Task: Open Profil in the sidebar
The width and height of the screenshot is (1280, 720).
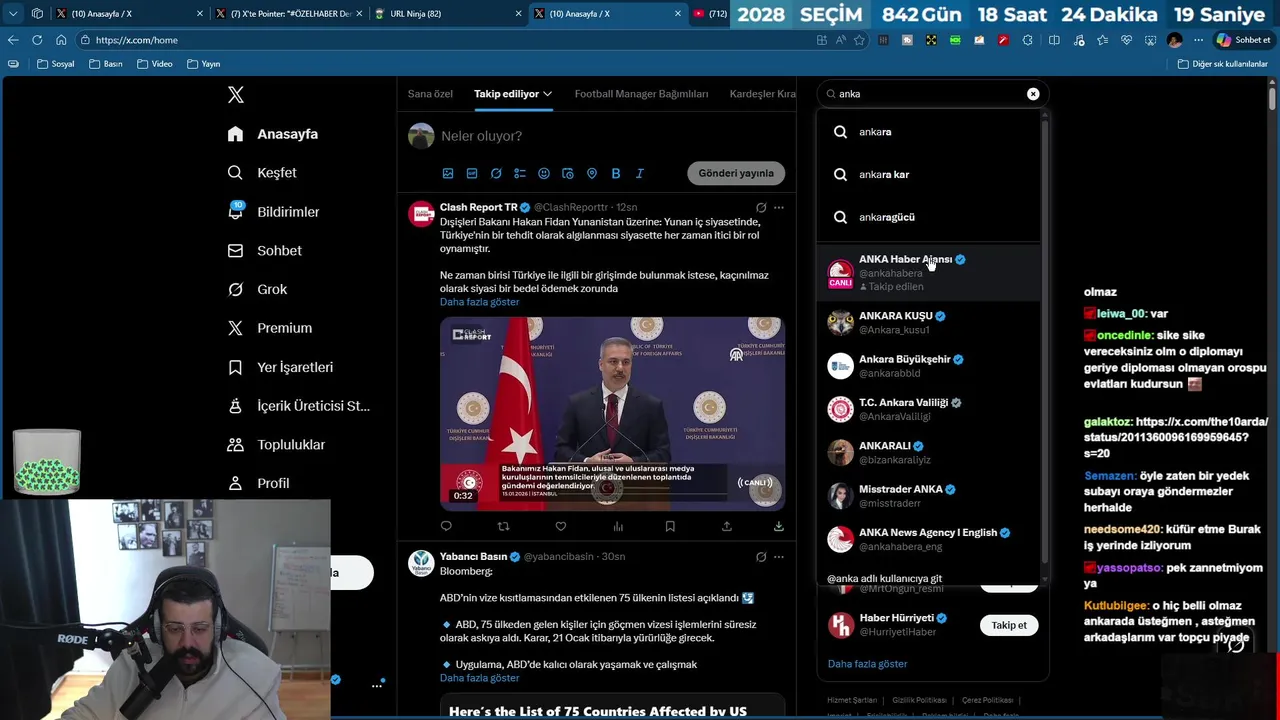Action: pyautogui.click(x=258, y=483)
